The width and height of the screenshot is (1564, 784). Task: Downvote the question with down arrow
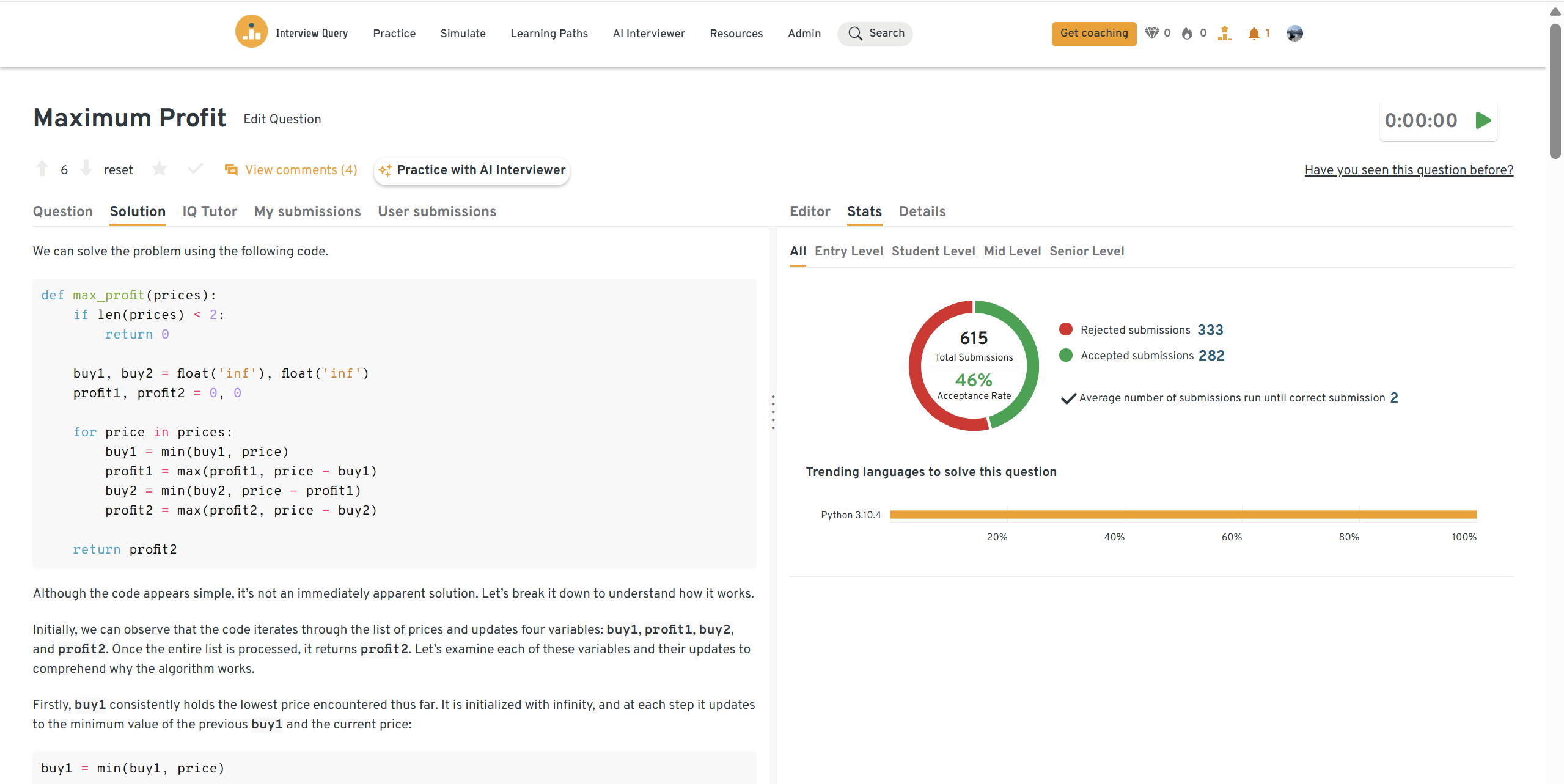(86, 169)
